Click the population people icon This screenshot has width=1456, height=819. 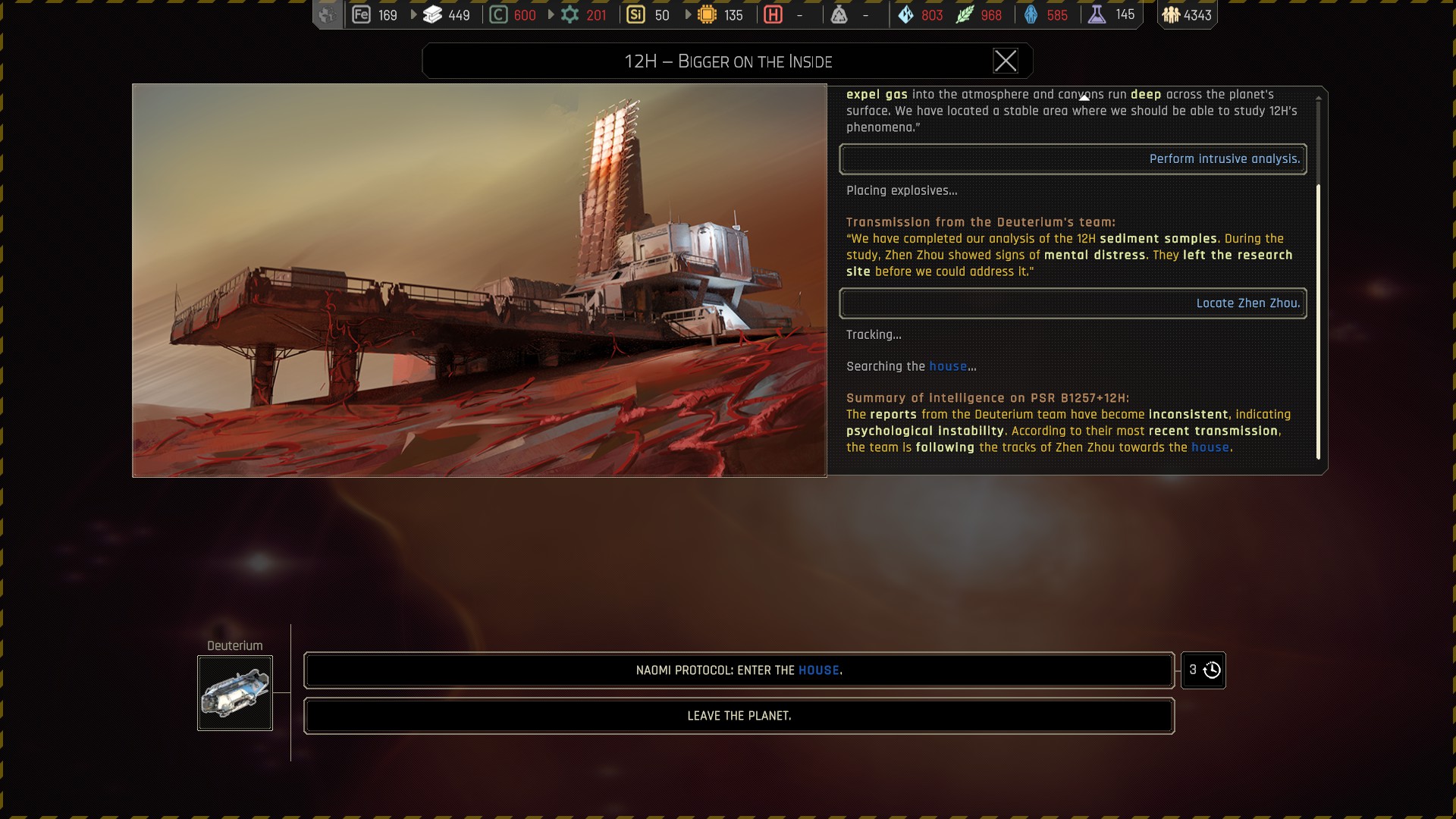1171,14
